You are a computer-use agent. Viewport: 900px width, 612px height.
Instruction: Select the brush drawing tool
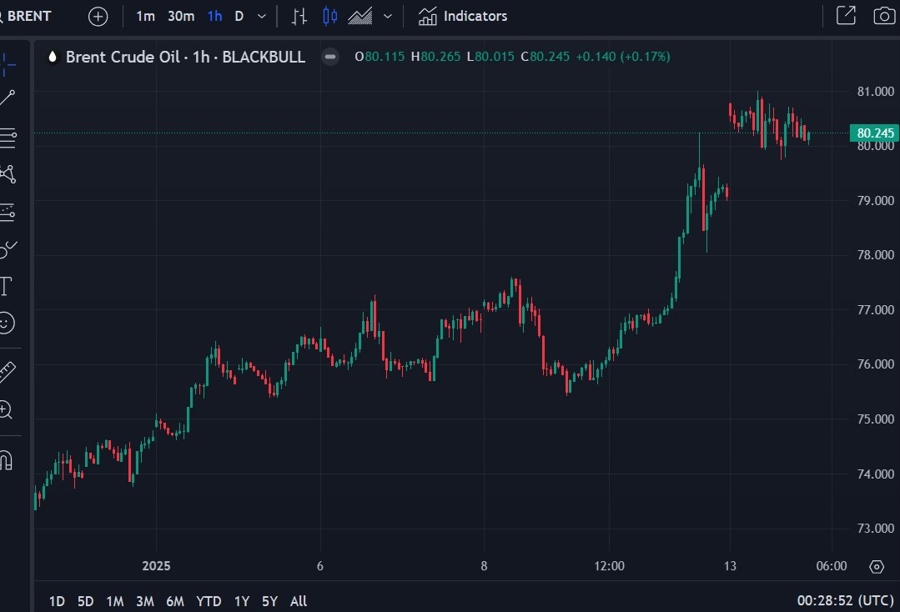coord(8,249)
